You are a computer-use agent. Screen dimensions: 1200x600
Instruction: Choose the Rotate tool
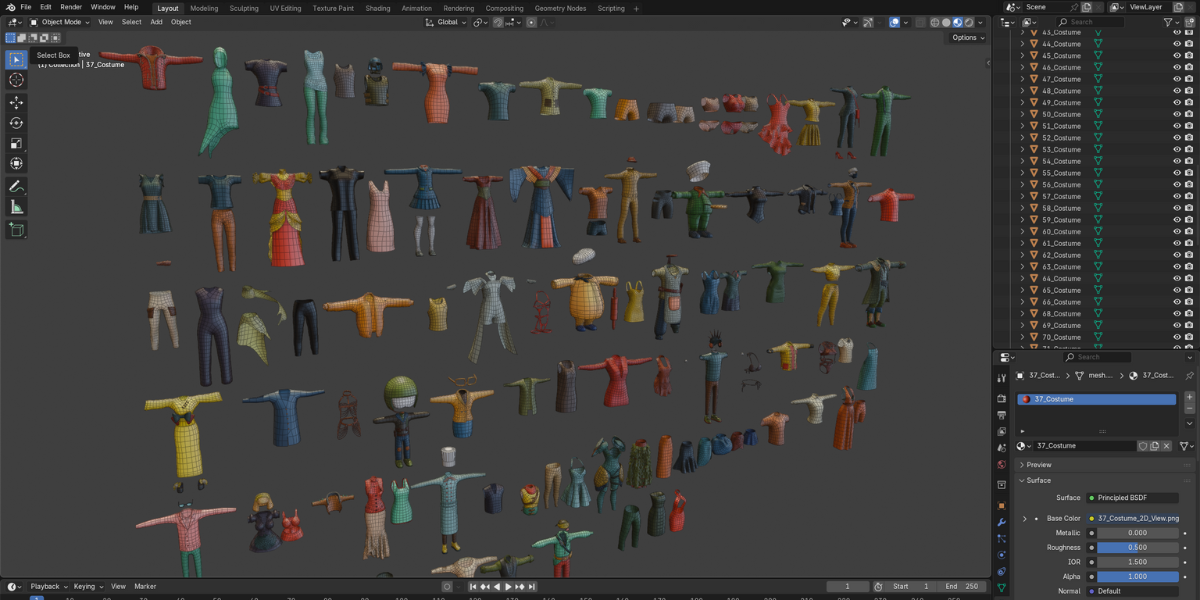click(16, 123)
